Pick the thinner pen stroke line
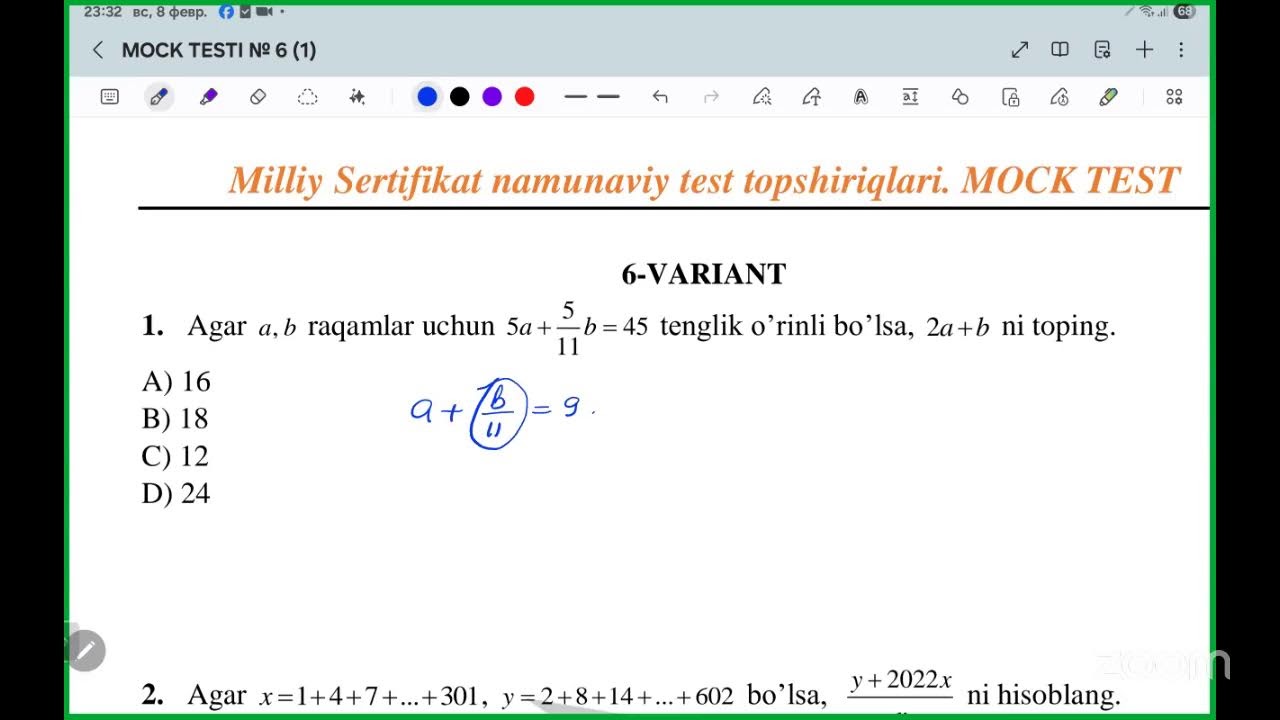 click(x=575, y=97)
